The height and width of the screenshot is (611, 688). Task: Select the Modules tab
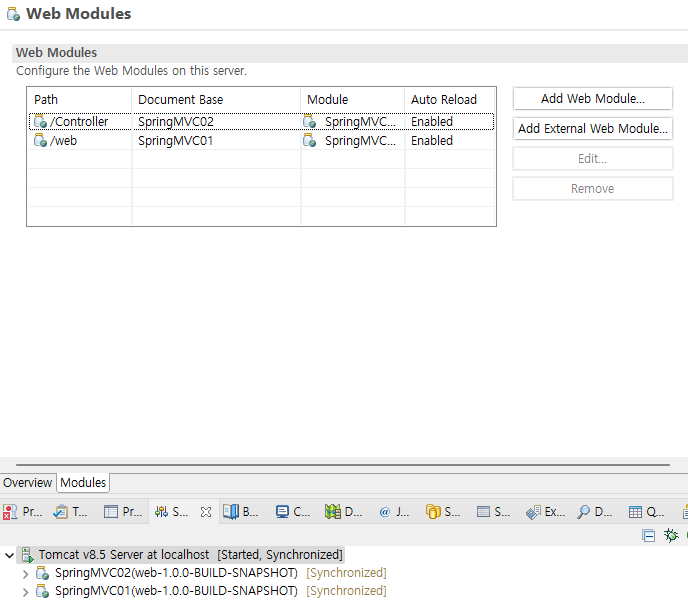point(83,482)
